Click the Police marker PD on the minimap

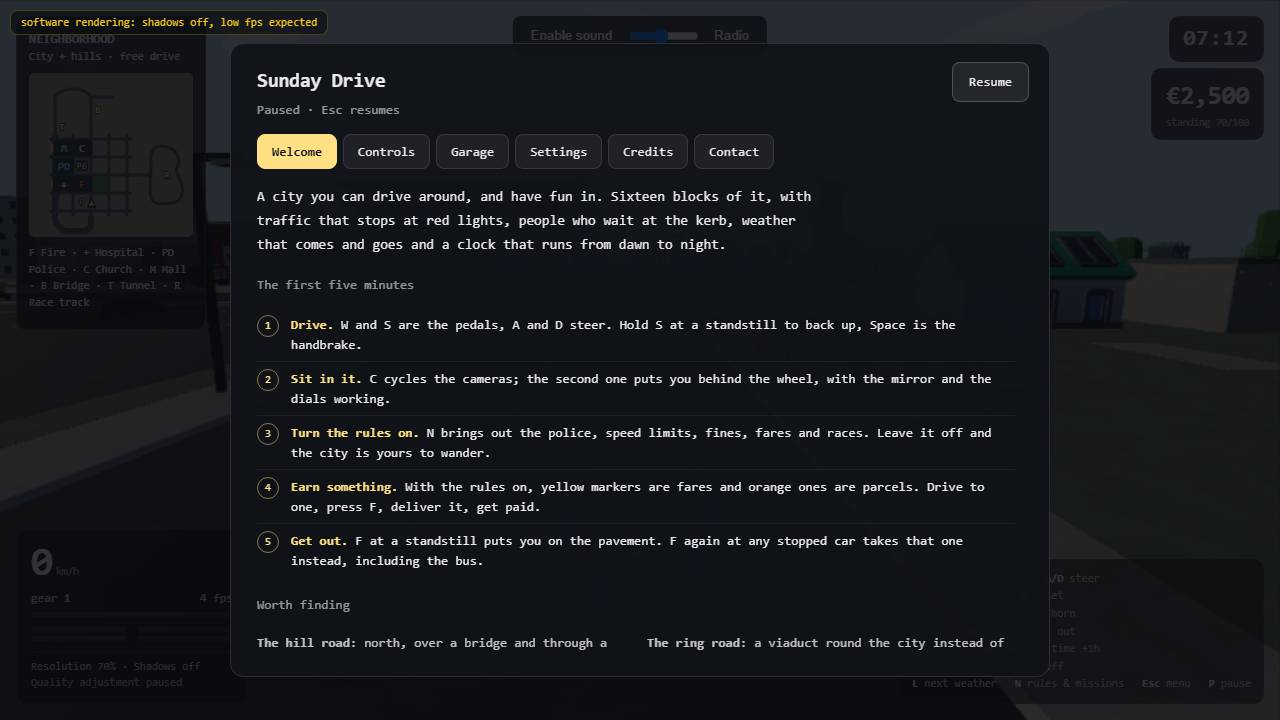[x=64, y=167]
